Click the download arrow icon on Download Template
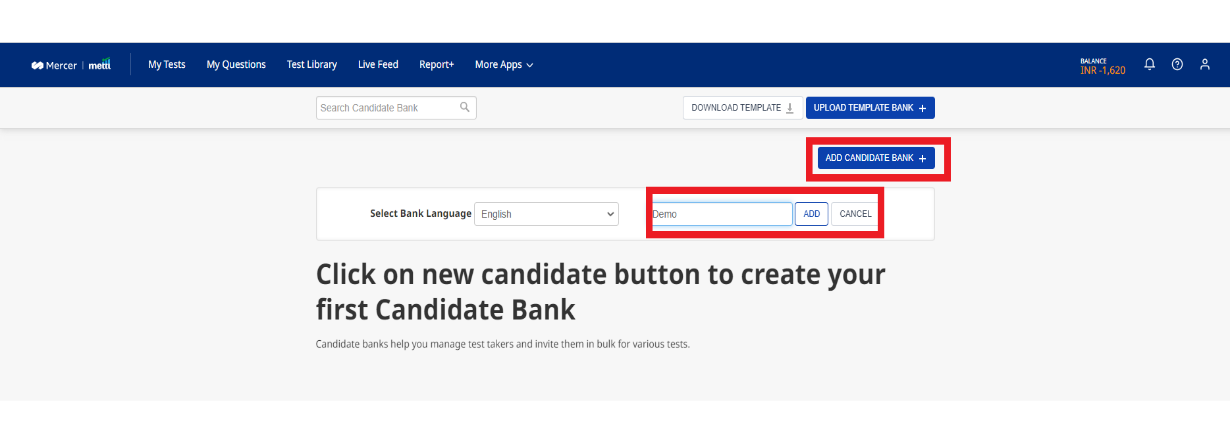The width and height of the screenshot is (1230, 442). (790, 108)
